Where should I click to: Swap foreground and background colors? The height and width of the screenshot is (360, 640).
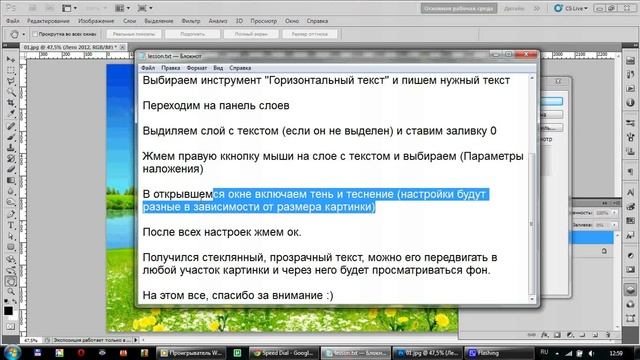pos(15,301)
